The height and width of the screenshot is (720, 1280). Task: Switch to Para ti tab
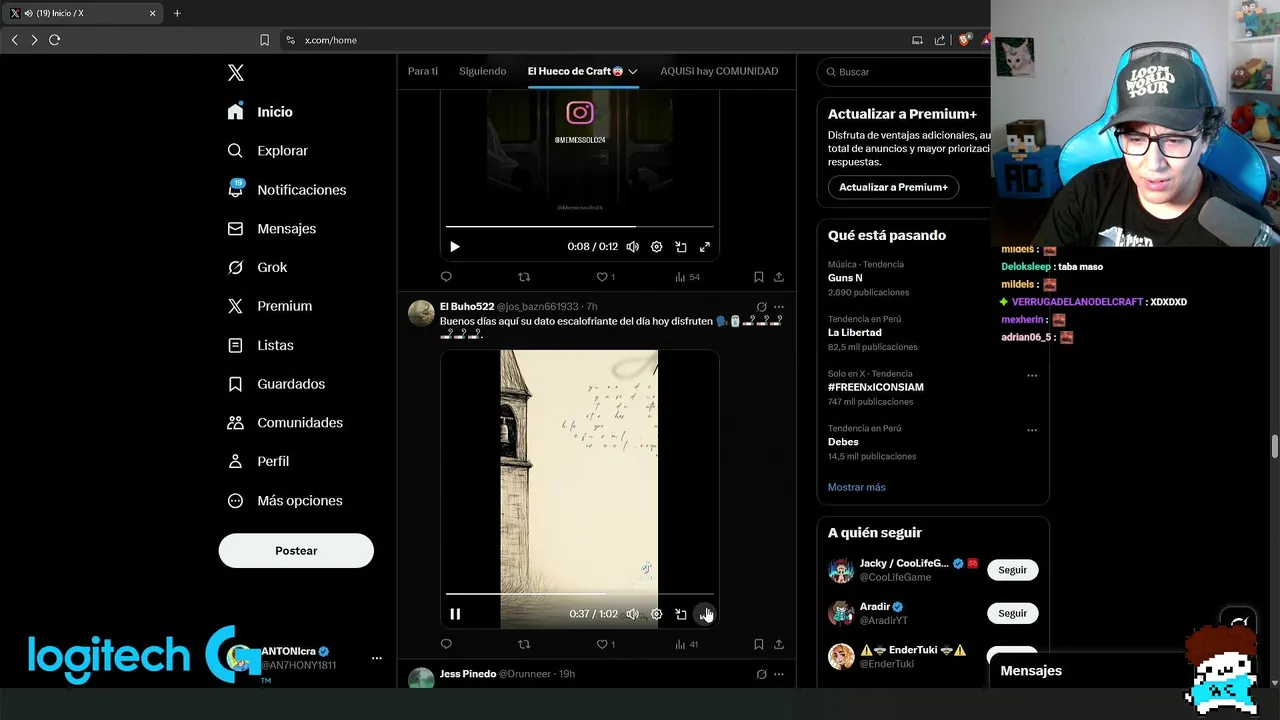point(423,71)
